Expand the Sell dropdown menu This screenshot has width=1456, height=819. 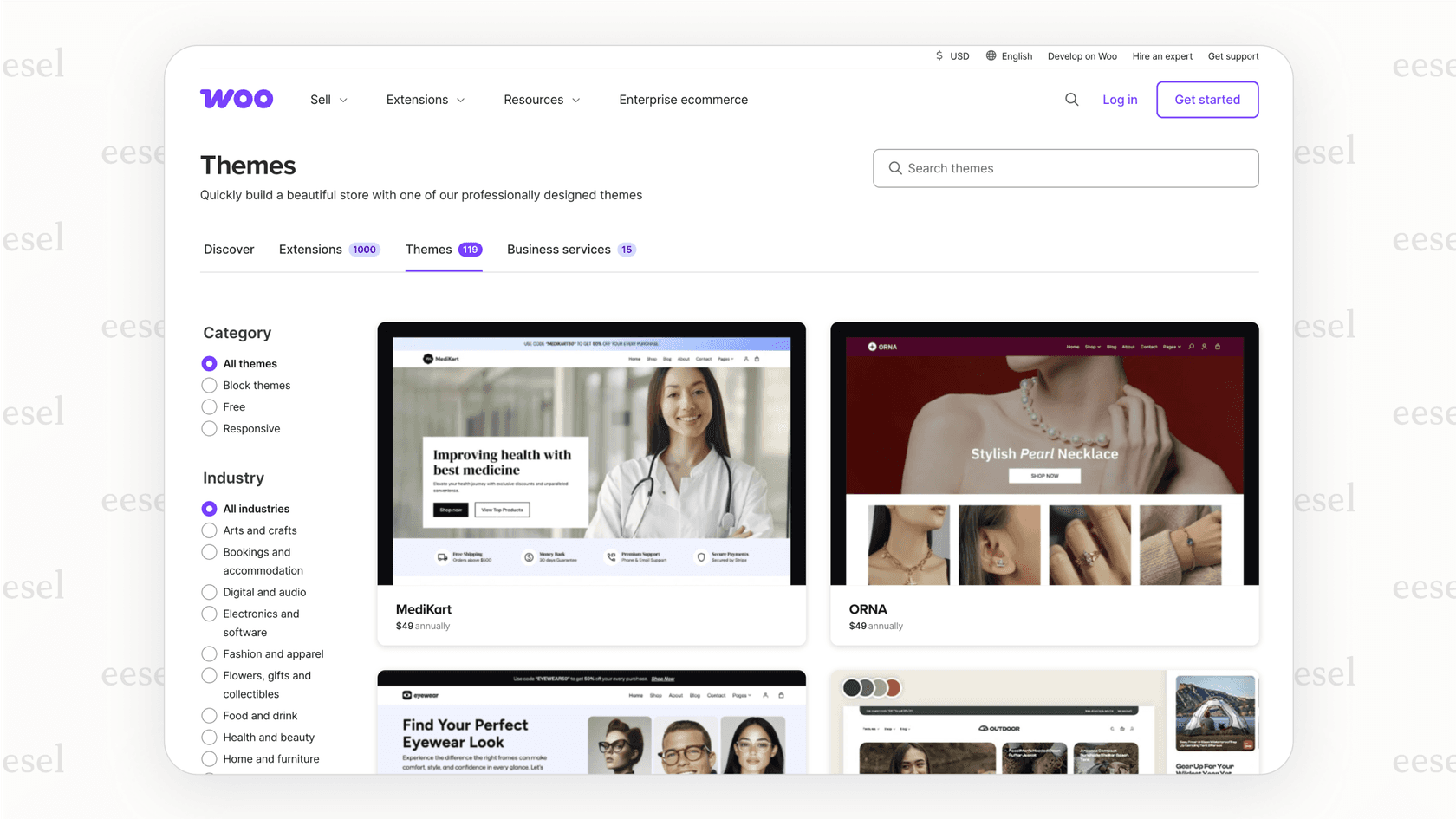(x=328, y=99)
